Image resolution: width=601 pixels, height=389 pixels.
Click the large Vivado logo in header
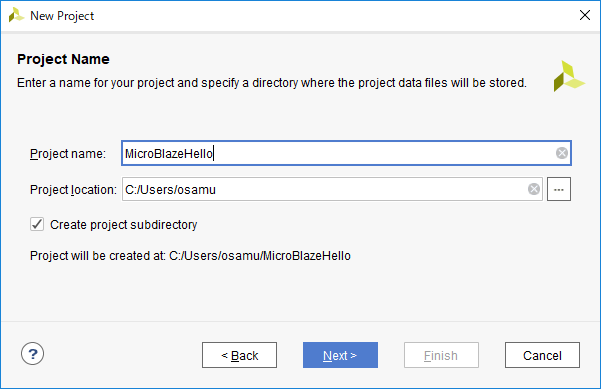(x=568, y=76)
